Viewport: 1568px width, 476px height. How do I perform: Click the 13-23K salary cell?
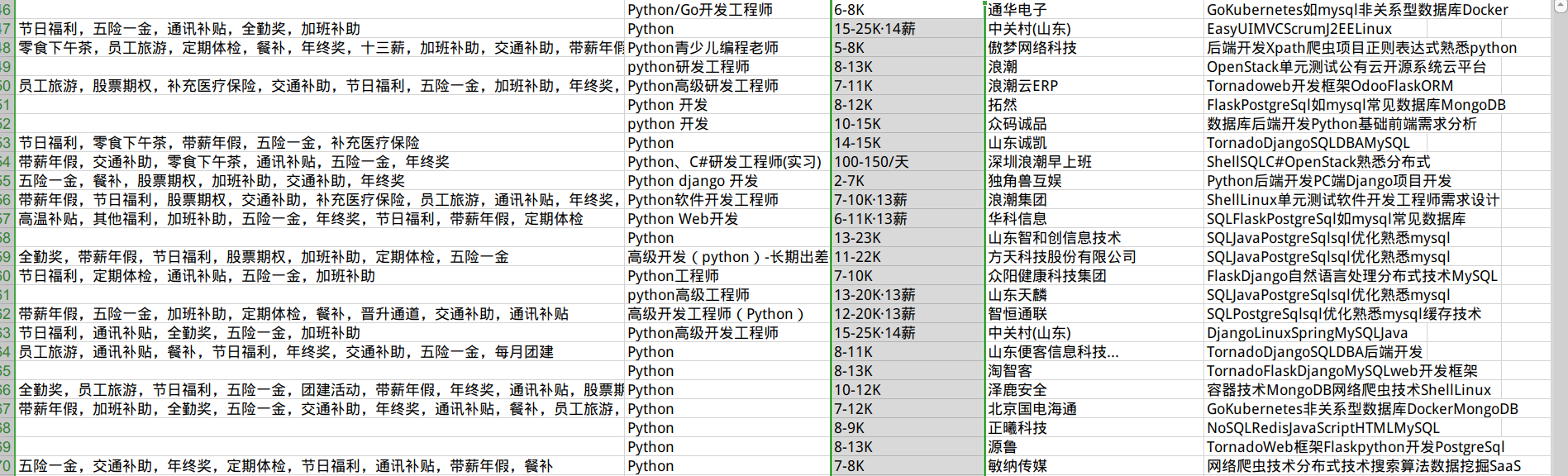pyautogui.click(x=908, y=238)
